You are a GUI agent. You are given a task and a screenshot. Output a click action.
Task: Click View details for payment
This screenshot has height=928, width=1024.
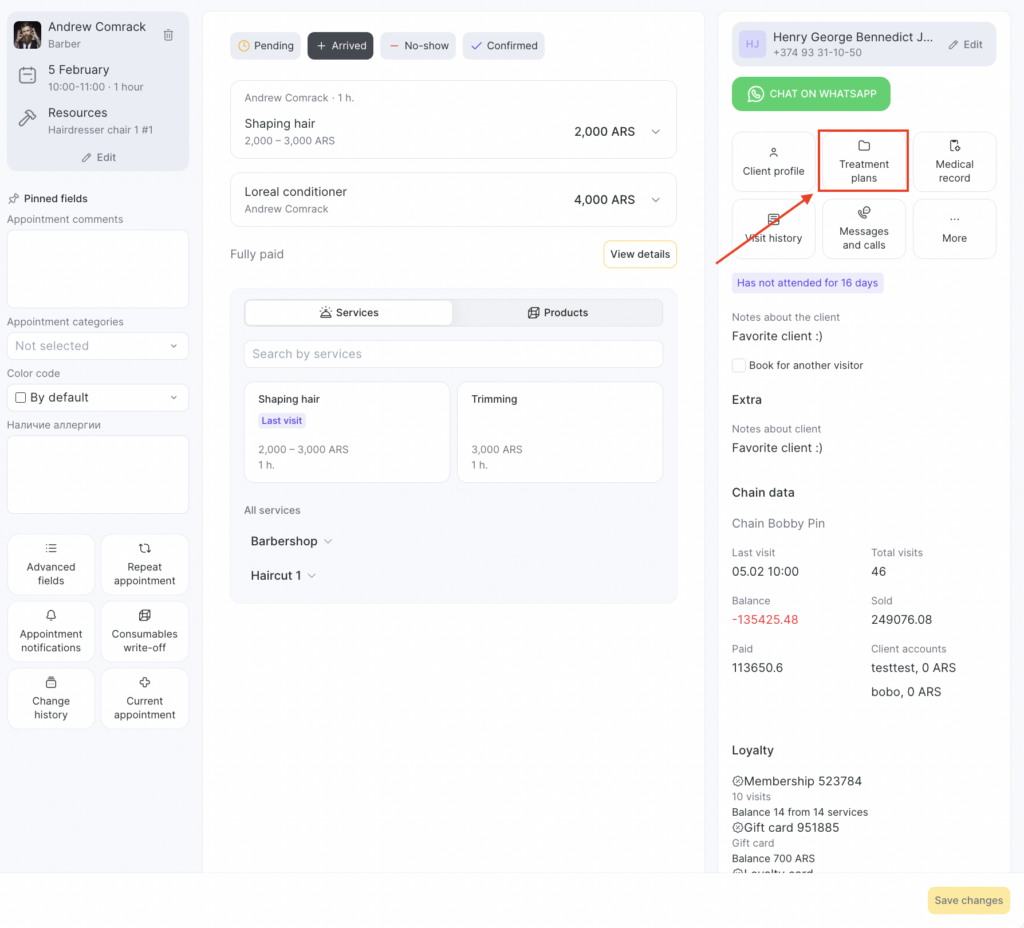coord(639,254)
